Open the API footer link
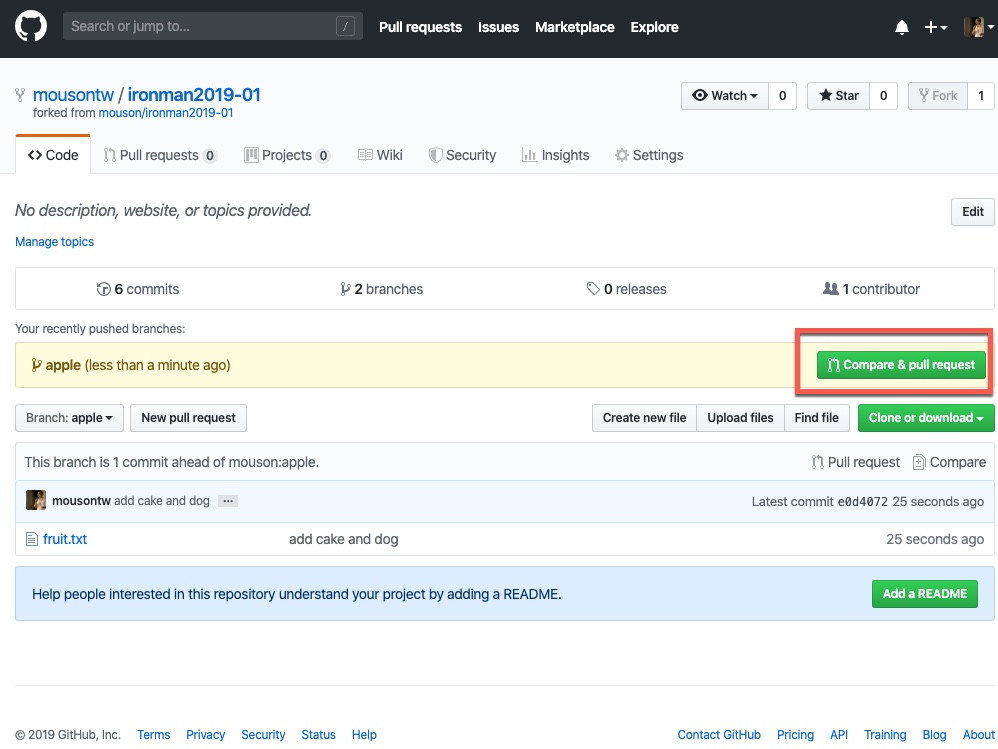This screenshot has width=998, height=749. (839, 734)
